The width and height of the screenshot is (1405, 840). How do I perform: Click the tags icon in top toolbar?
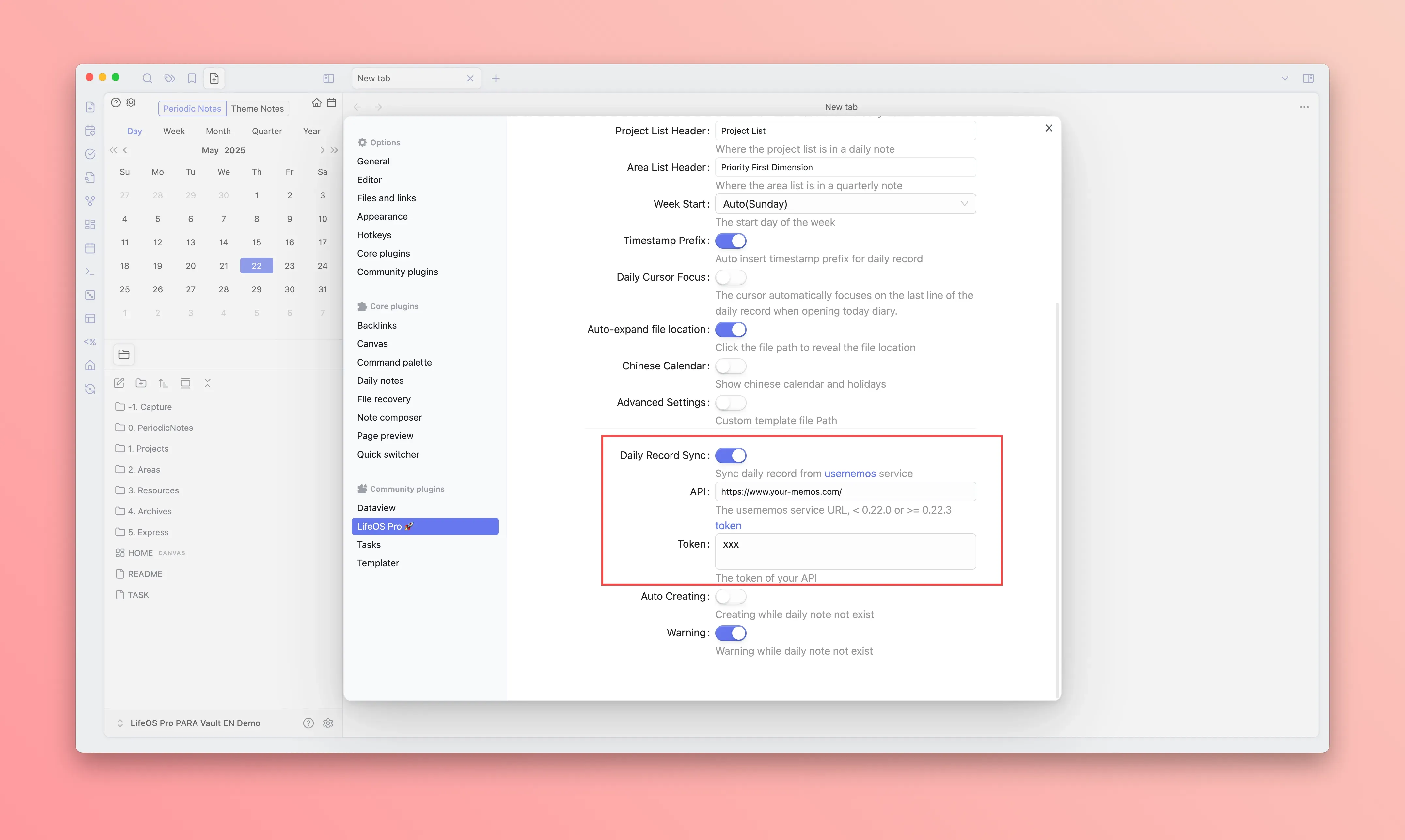169,78
